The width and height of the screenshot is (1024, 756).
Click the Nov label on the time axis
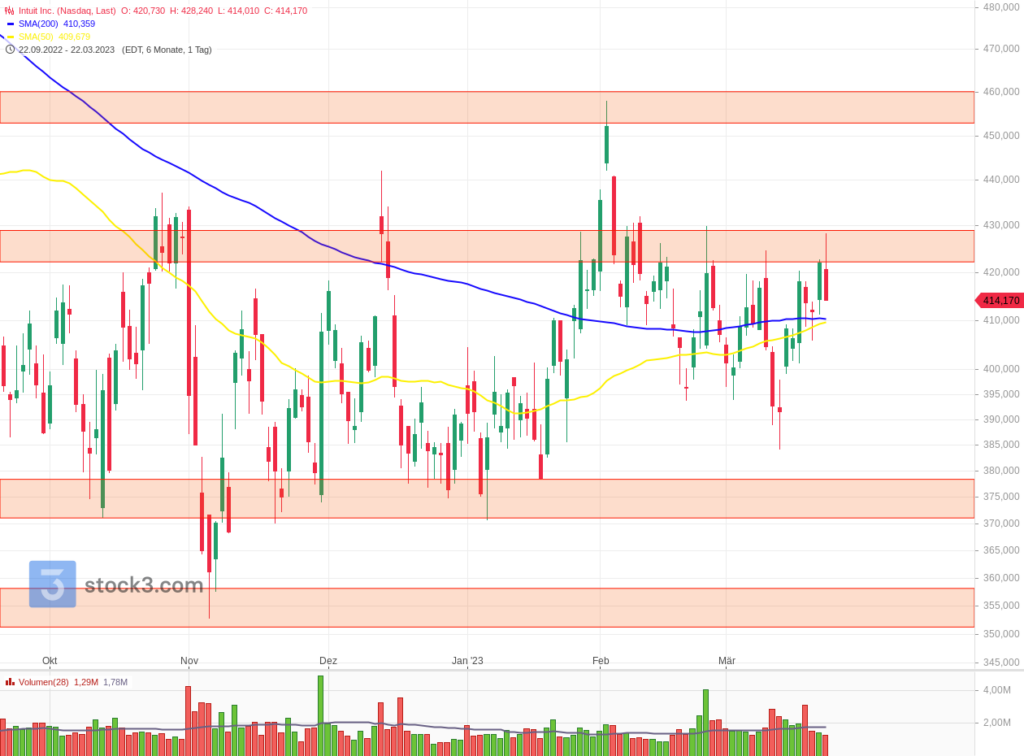coord(189,661)
